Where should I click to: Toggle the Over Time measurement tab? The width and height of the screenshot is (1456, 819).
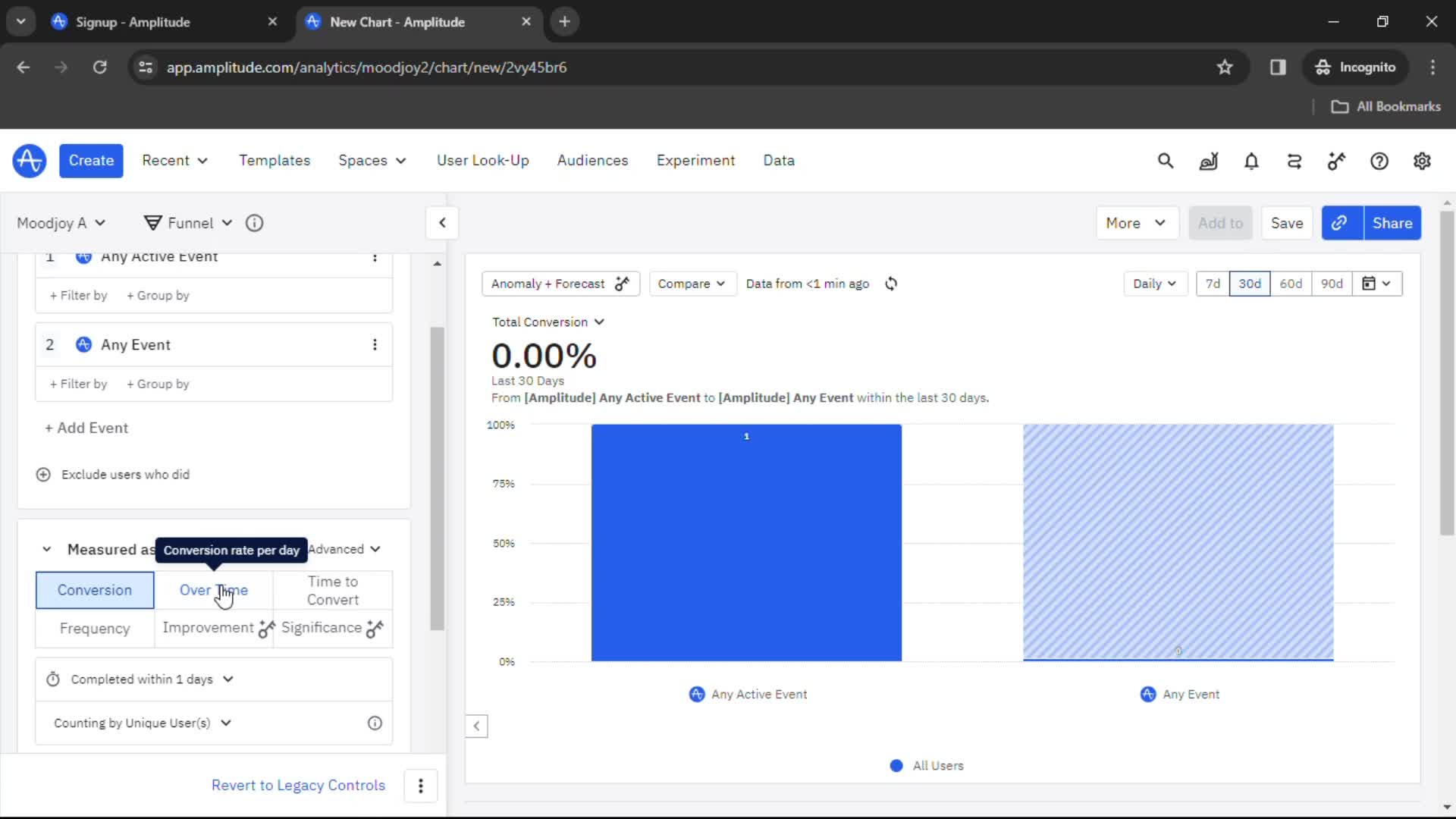pos(214,590)
